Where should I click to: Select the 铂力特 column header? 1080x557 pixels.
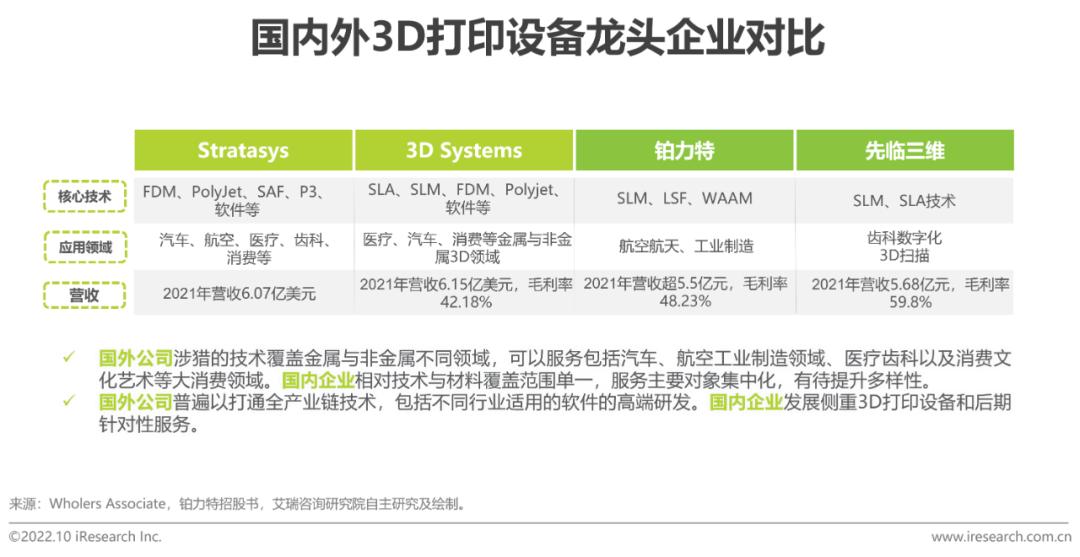tap(685, 150)
